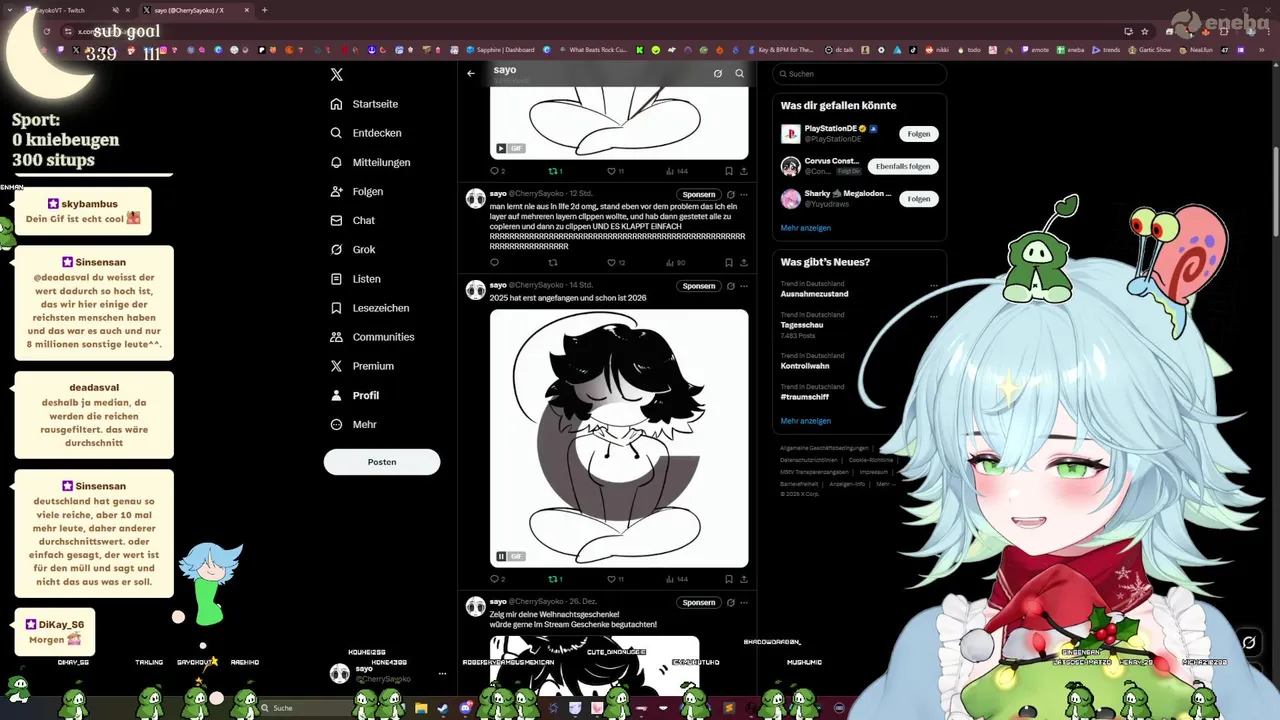Open Grok in the sidebar

(x=353, y=249)
